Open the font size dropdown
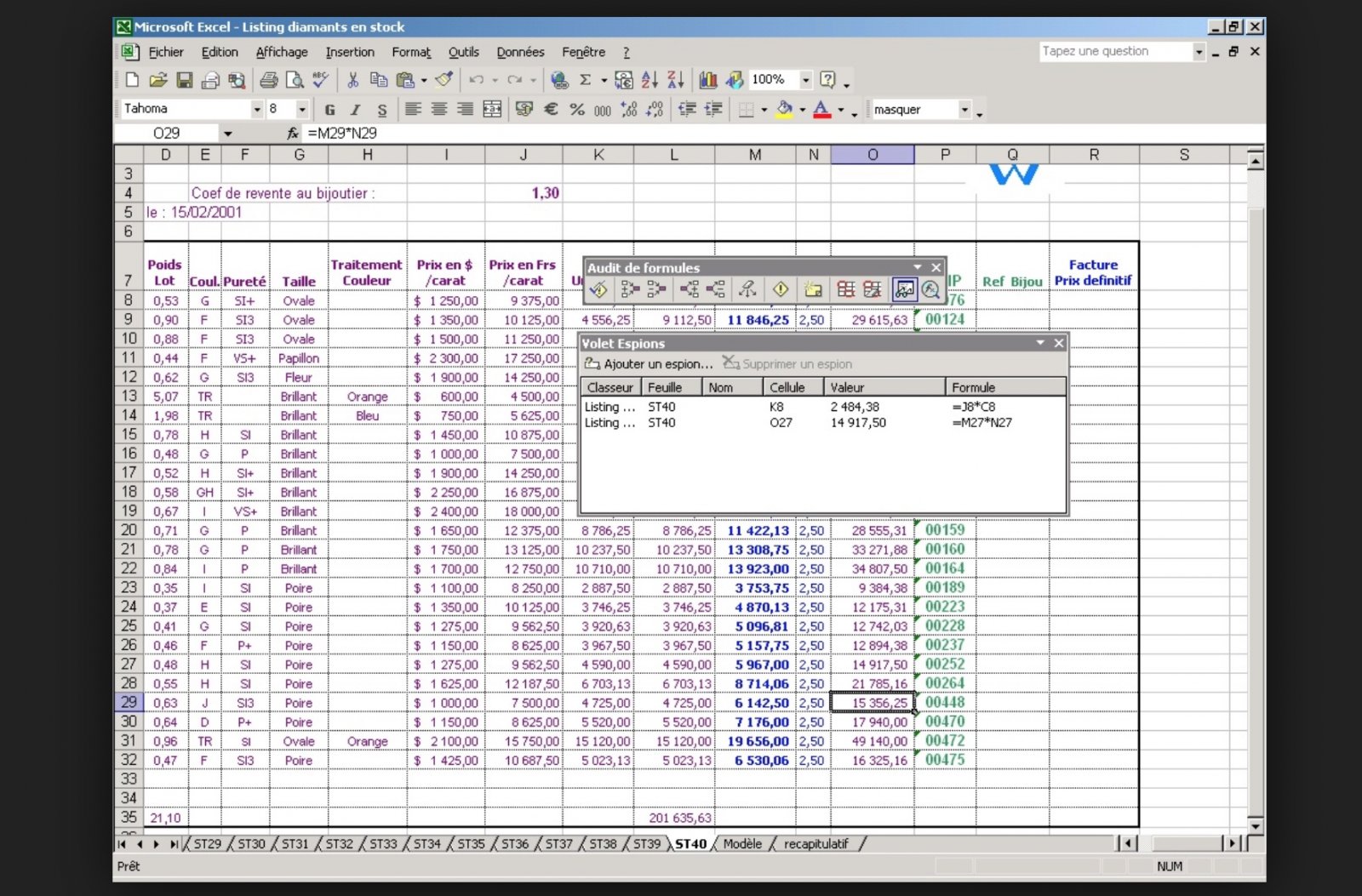This screenshot has width=1362, height=896. click(301, 110)
